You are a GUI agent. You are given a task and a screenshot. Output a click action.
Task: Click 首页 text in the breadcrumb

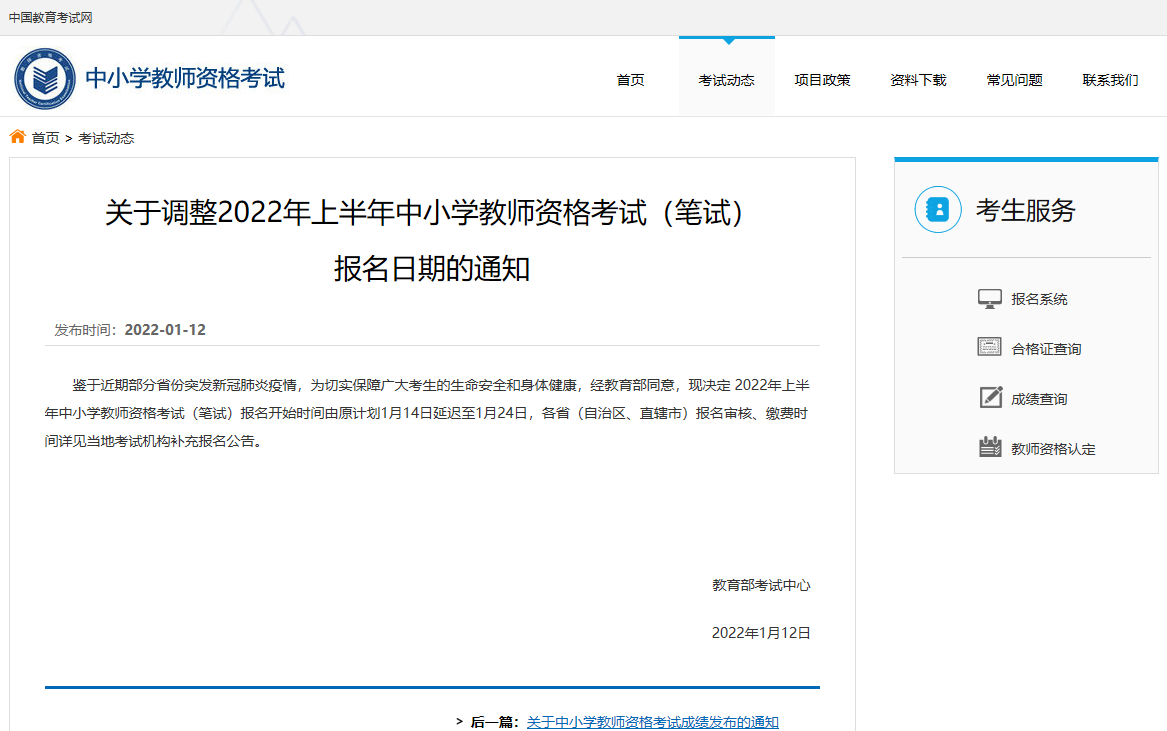(45, 138)
